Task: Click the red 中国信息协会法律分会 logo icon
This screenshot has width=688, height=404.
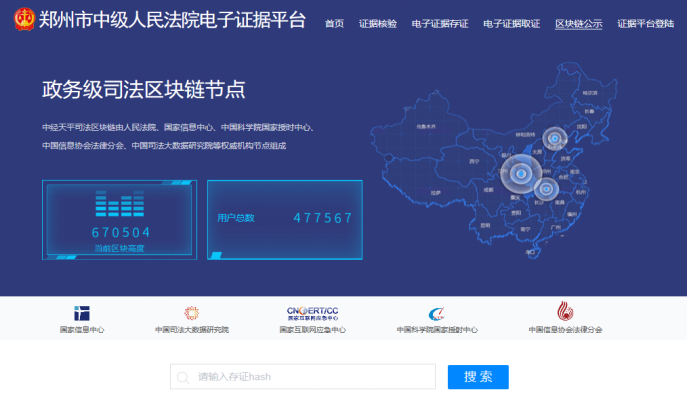Action: point(565,311)
